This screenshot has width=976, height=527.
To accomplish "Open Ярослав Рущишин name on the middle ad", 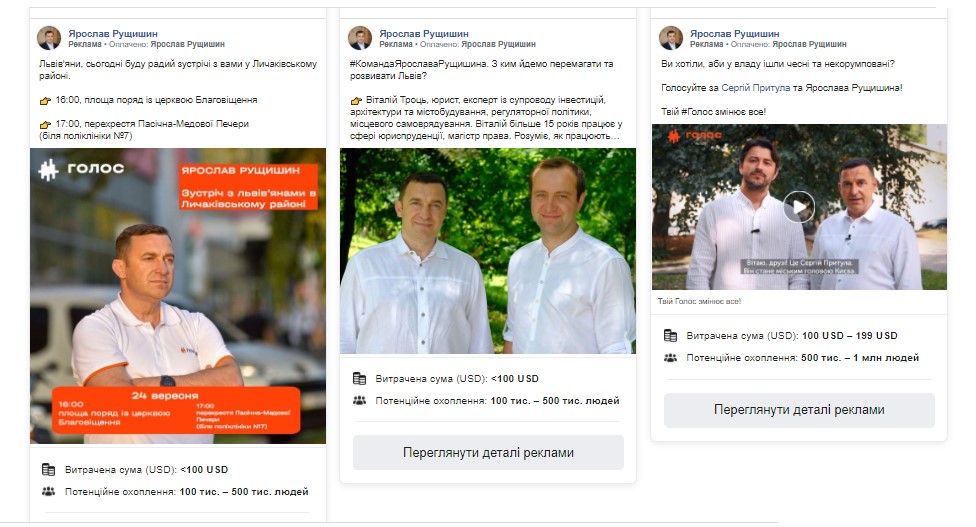I will click(x=424, y=34).
